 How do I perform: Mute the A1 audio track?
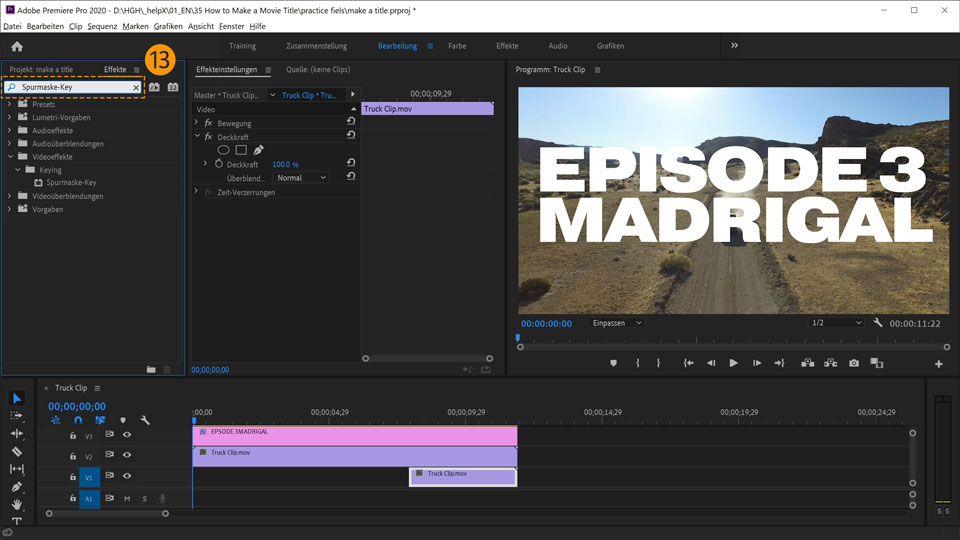[127, 498]
